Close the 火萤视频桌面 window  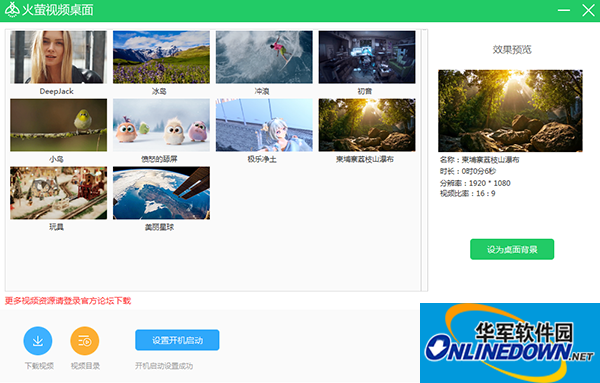click(x=588, y=10)
